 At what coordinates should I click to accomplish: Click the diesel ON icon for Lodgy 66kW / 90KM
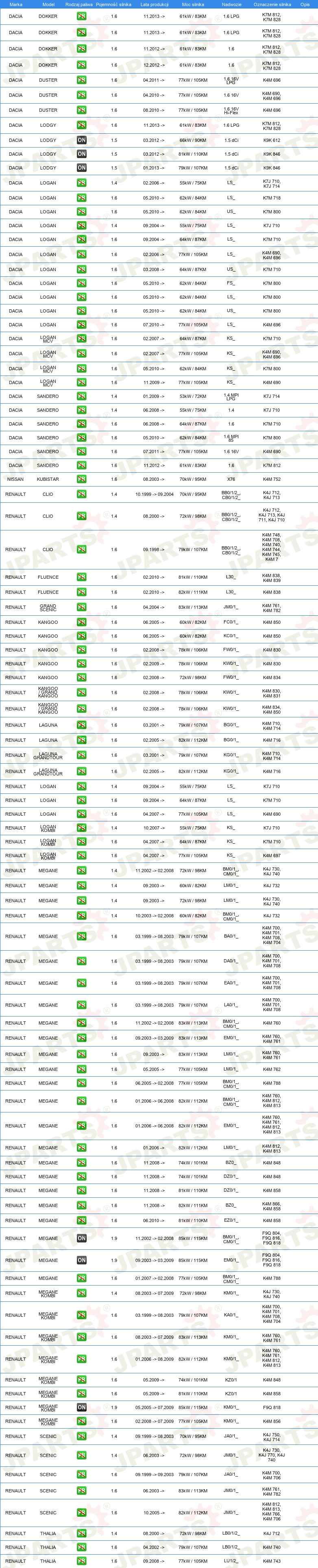82,140
